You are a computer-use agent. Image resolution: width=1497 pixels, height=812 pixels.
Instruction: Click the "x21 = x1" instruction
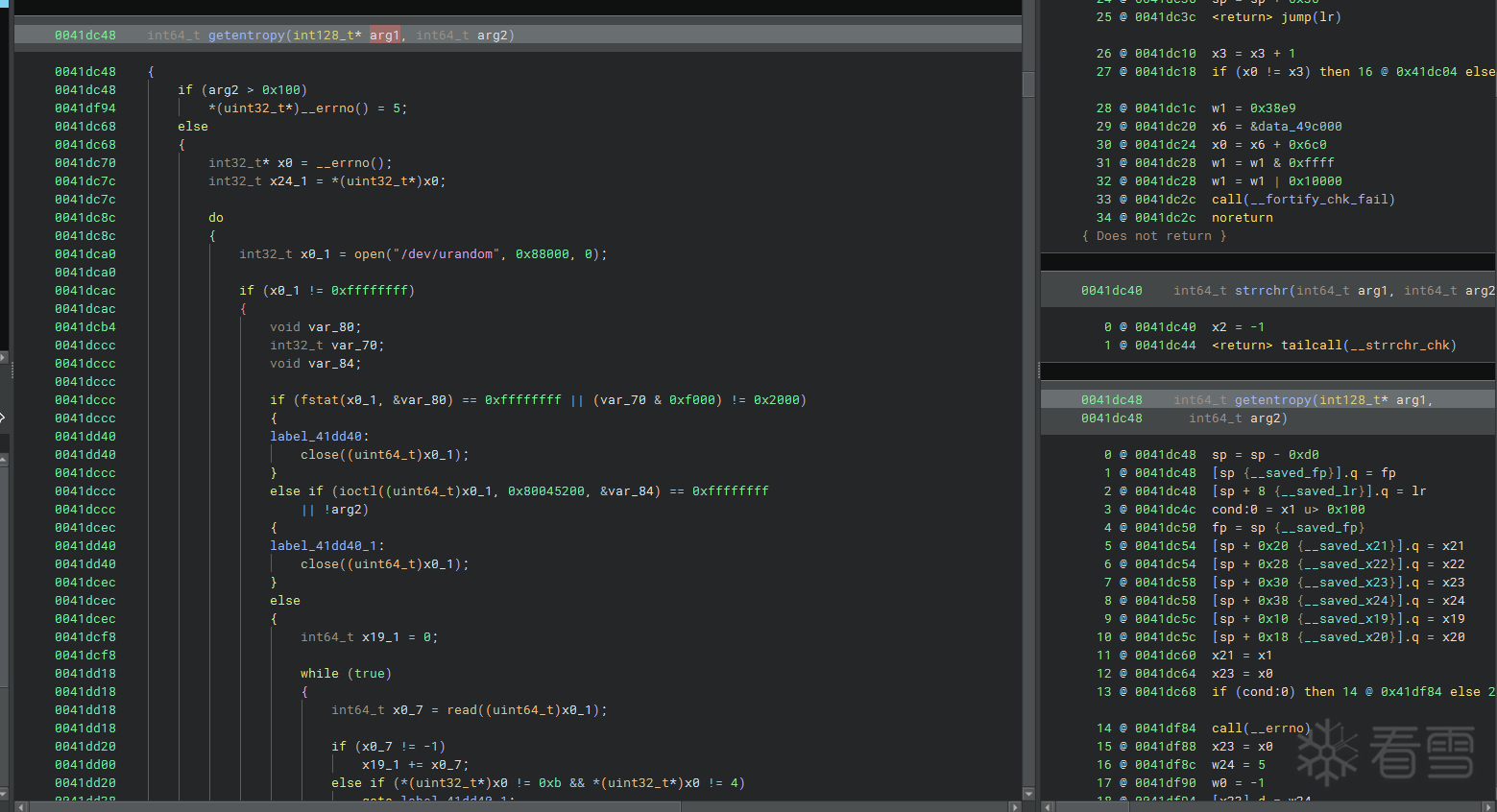click(1243, 656)
